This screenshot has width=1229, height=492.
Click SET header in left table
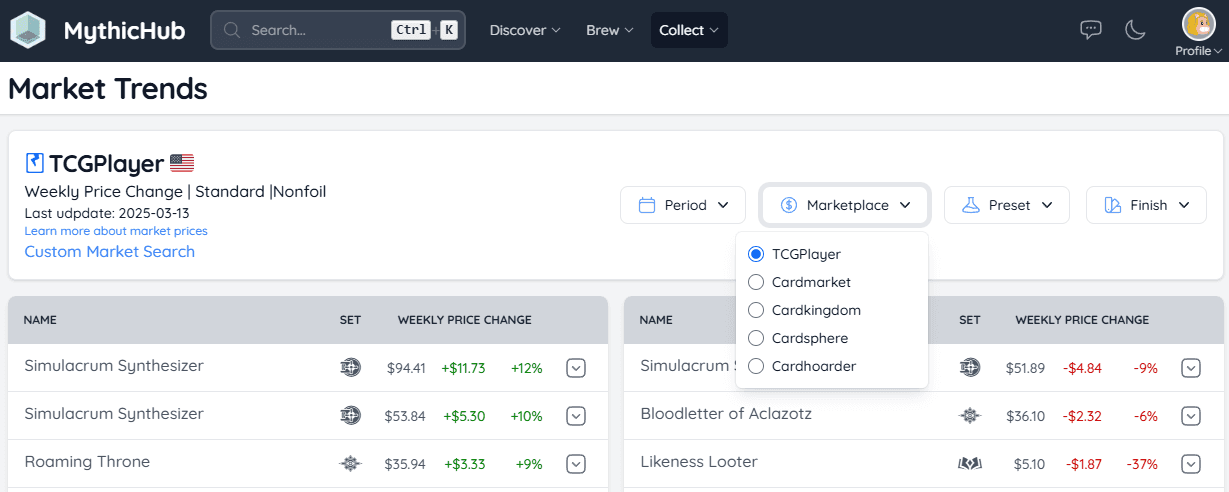click(x=350, y=320)
